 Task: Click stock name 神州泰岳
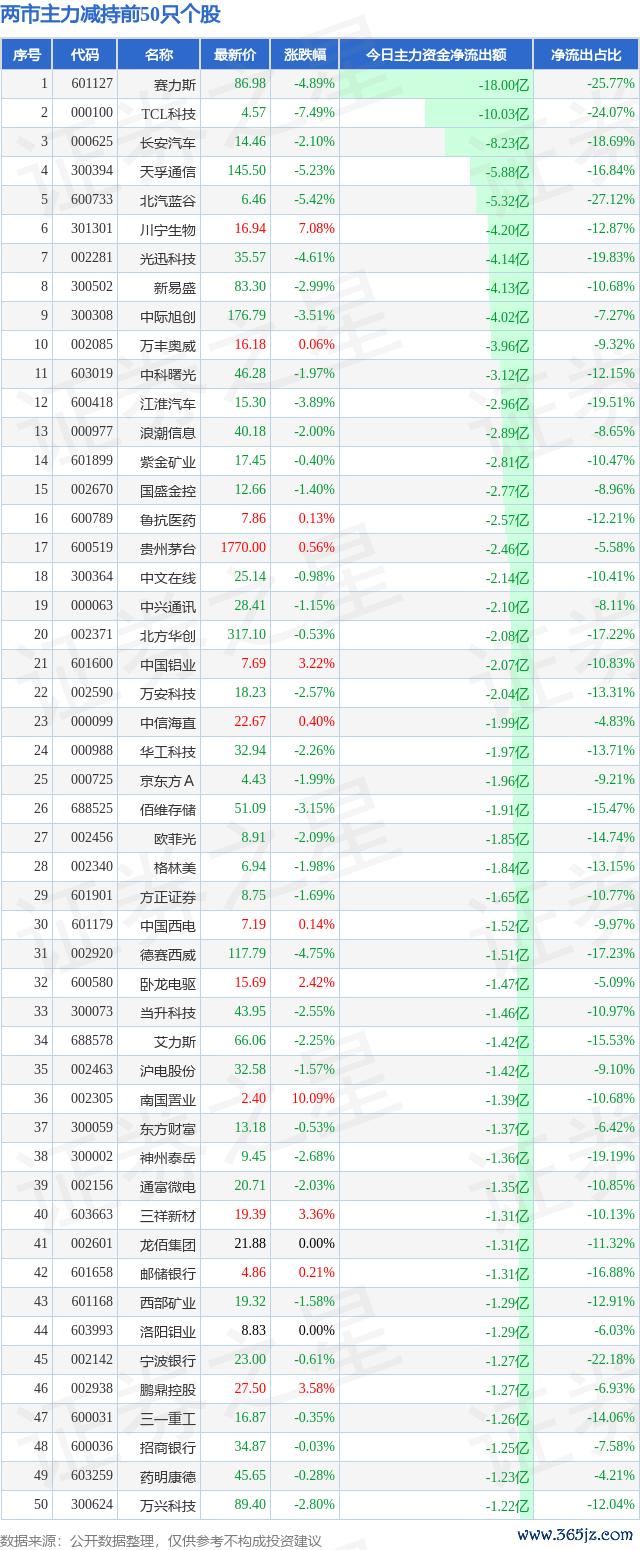click(168, 1157)
